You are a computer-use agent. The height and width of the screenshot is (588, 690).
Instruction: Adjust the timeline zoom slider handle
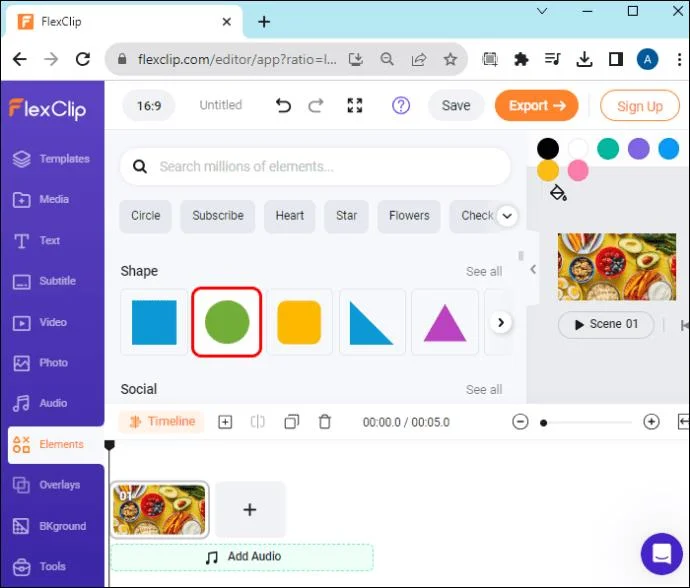544,423
